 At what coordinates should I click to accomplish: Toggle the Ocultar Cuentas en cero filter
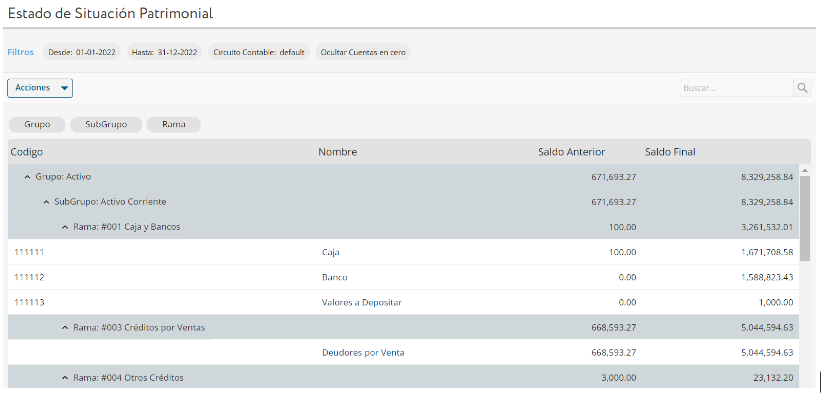[x=363, y=52]
